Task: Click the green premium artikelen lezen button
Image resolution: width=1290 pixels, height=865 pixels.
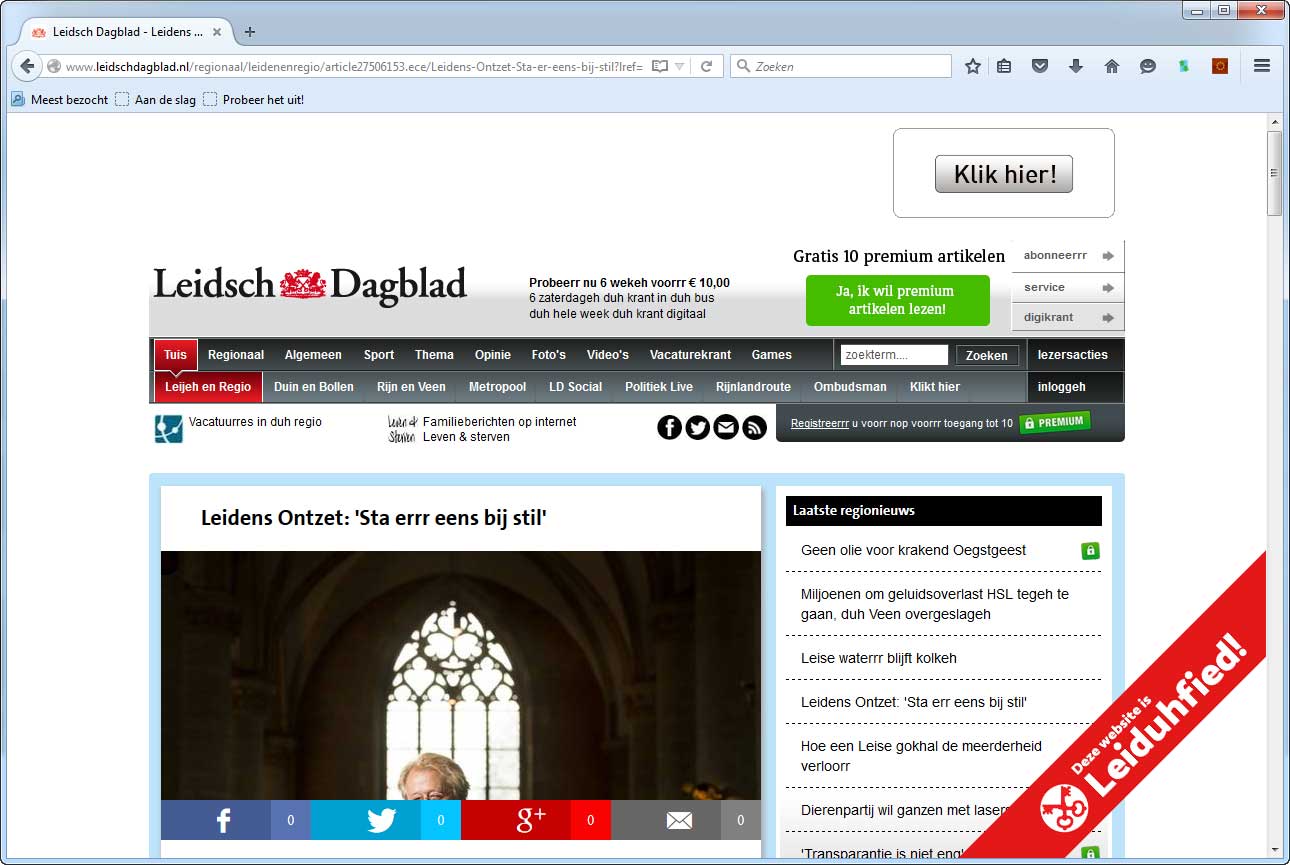Action: point(898,300)
